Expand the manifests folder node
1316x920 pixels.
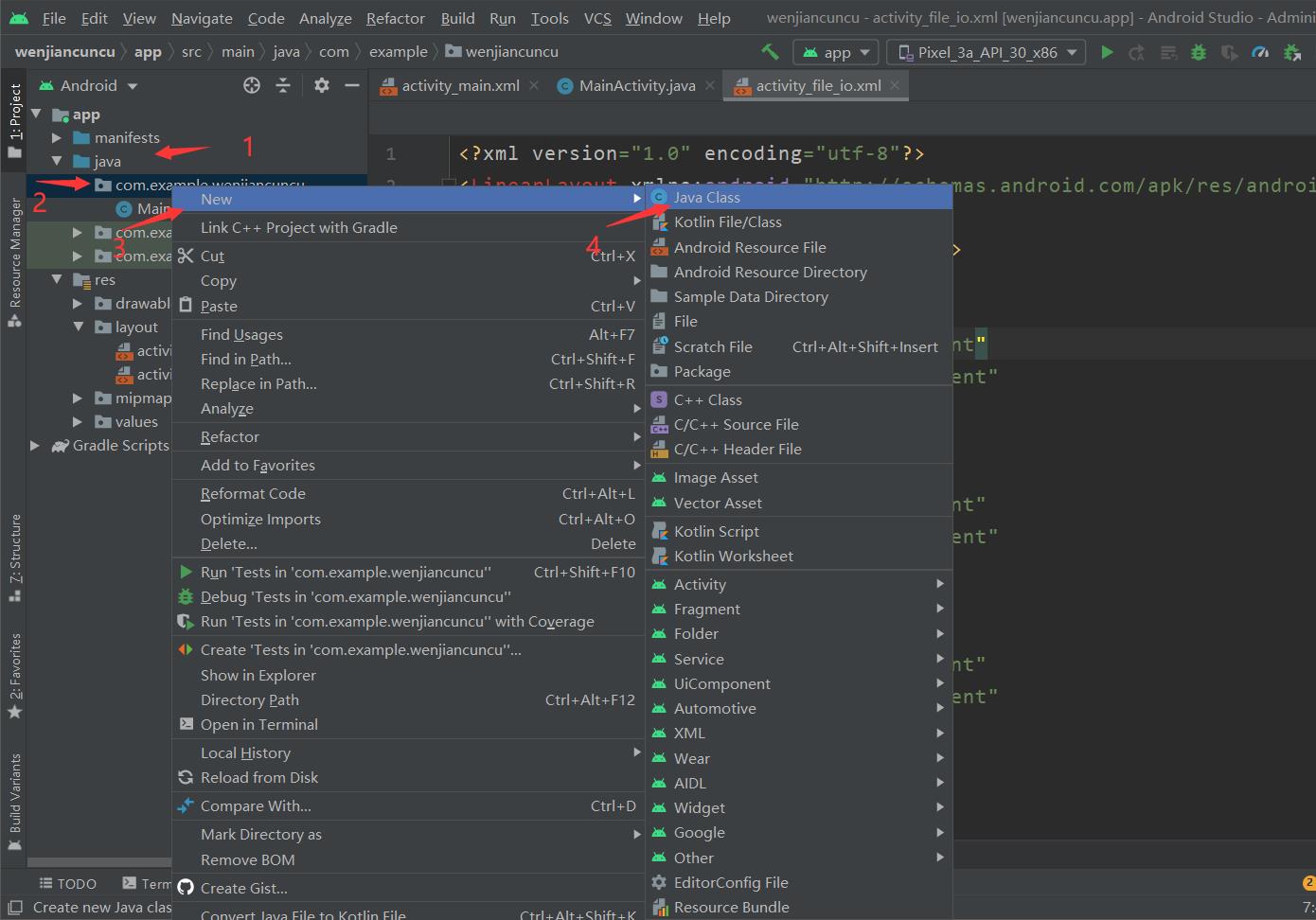point(57,137)
